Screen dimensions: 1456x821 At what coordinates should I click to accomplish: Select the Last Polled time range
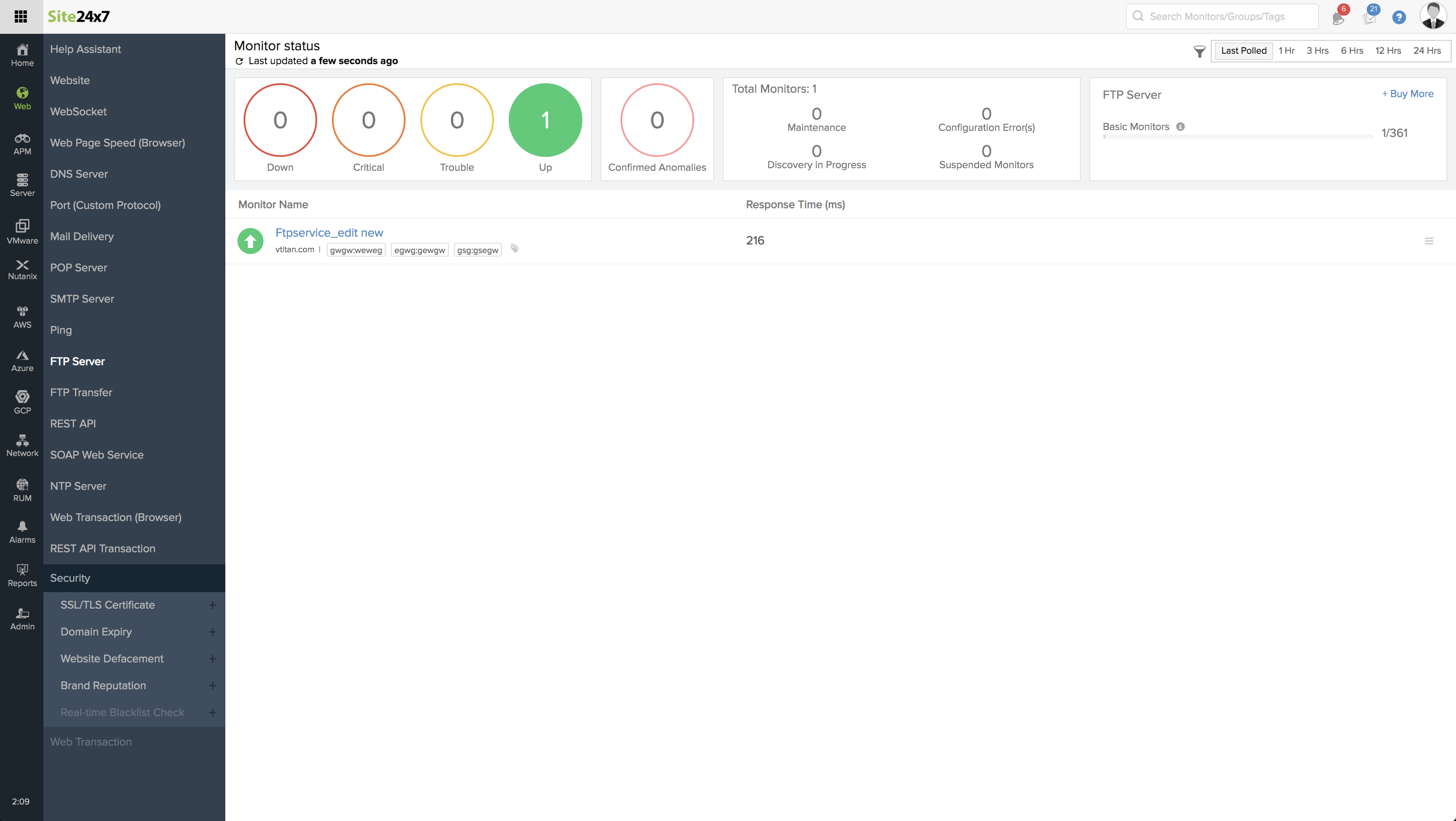click(x=1244, y=50)
